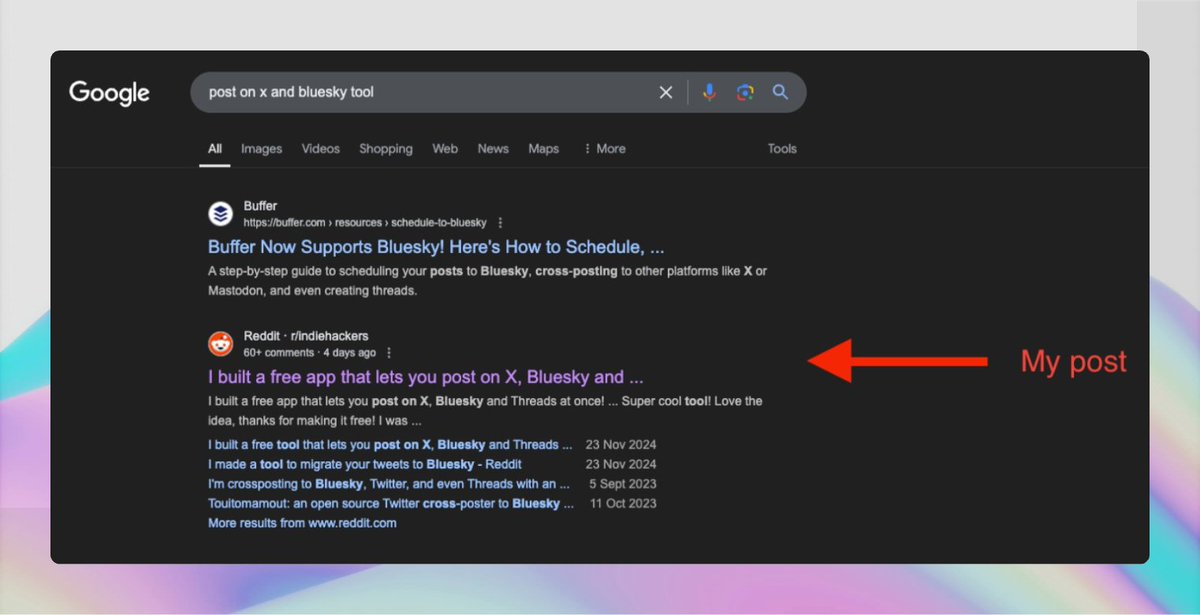
Task: Open 'I built a free app' Reddit result
Action: [x=425, y=377]
